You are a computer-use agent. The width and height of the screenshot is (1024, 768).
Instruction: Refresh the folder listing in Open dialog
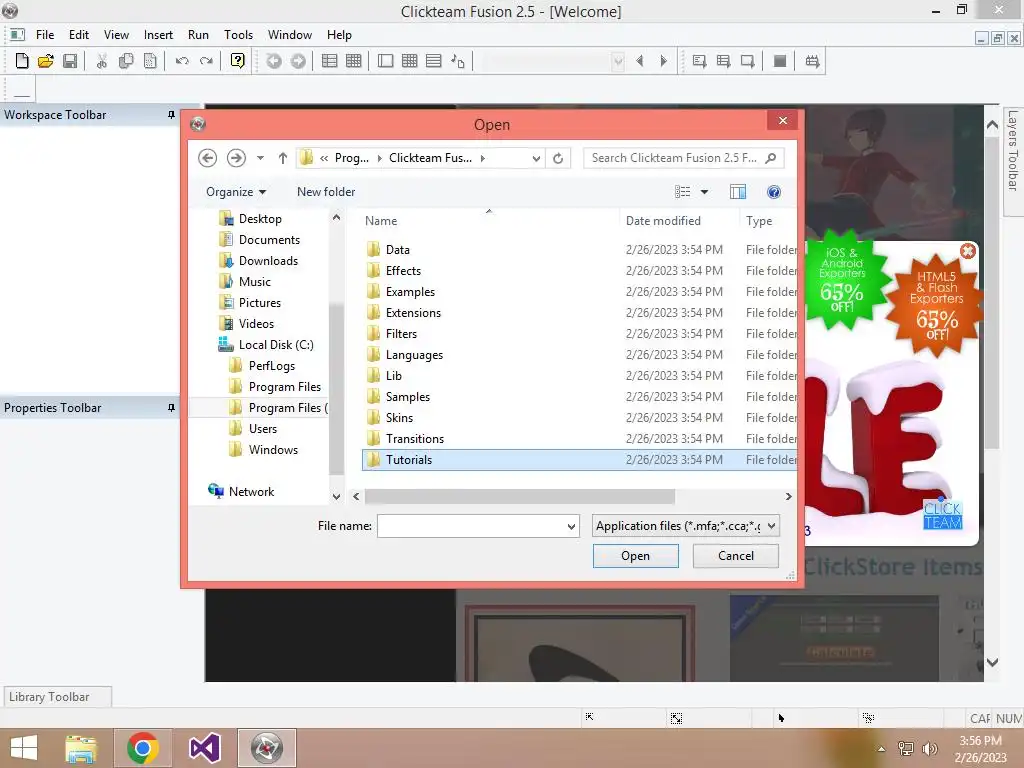558,158
